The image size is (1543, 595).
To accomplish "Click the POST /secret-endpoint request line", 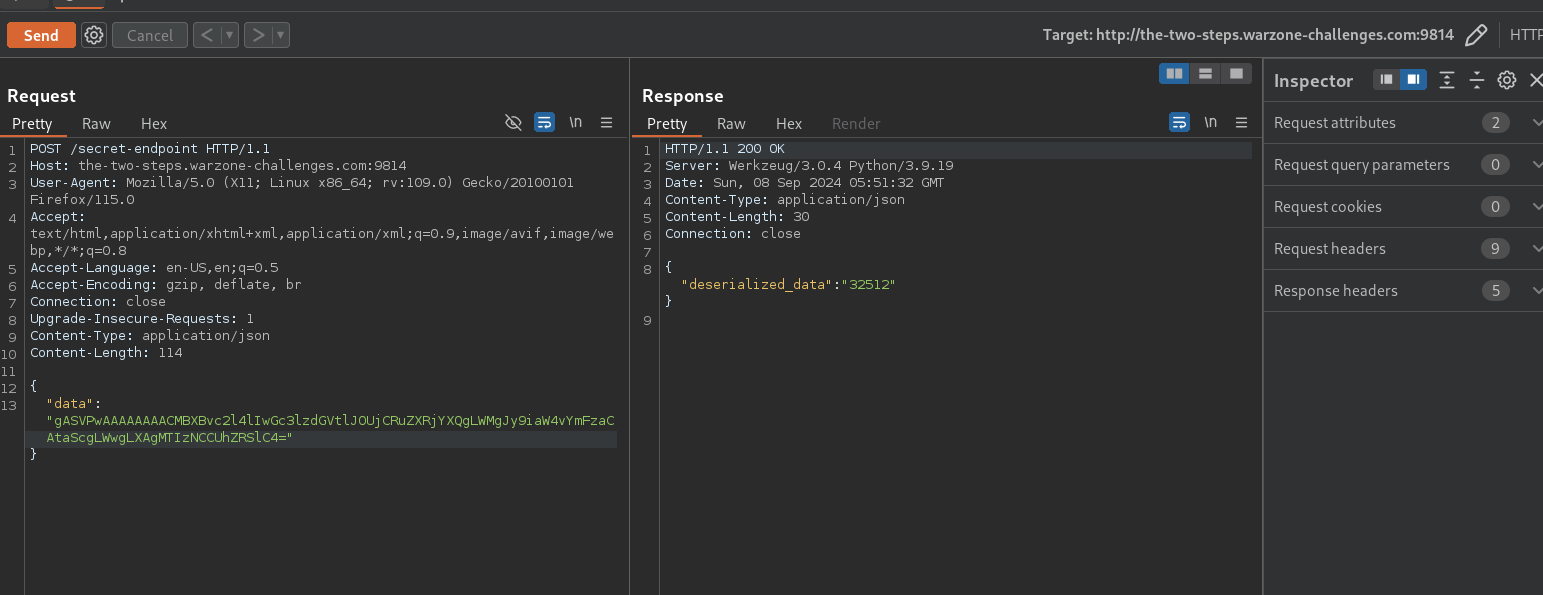I will (x=150, y=149).
